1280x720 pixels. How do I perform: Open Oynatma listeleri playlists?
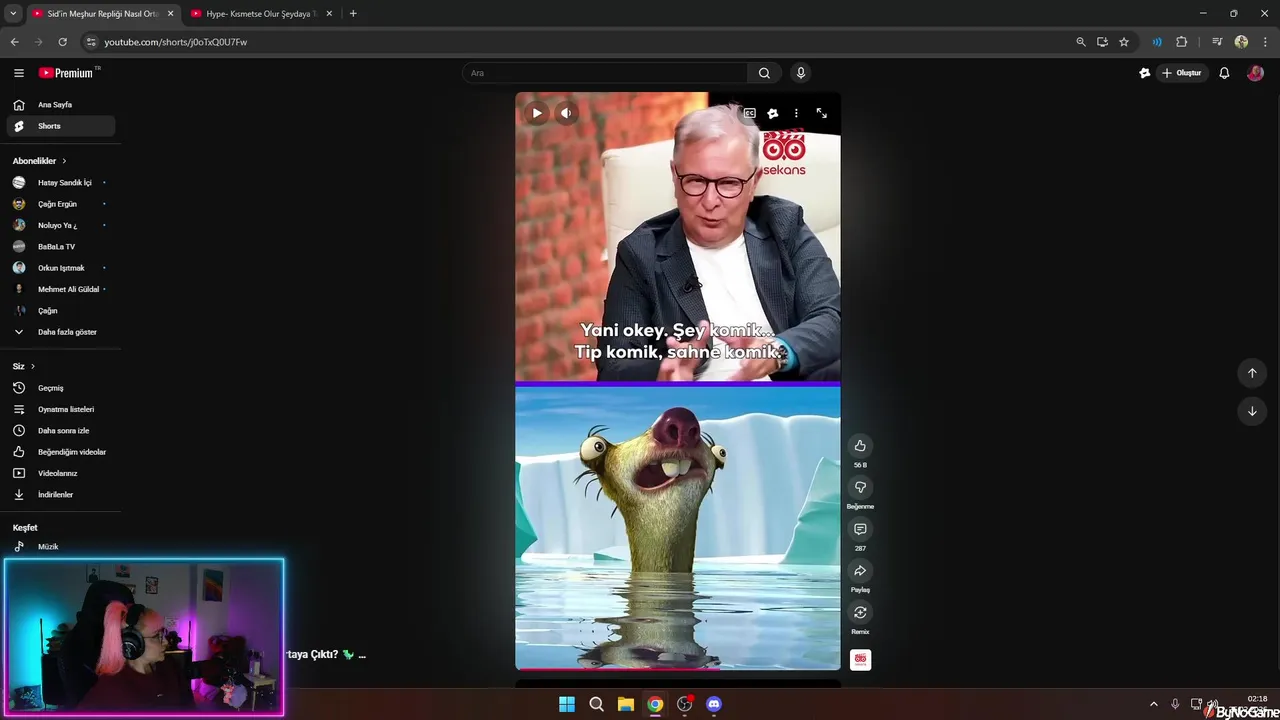61,409
